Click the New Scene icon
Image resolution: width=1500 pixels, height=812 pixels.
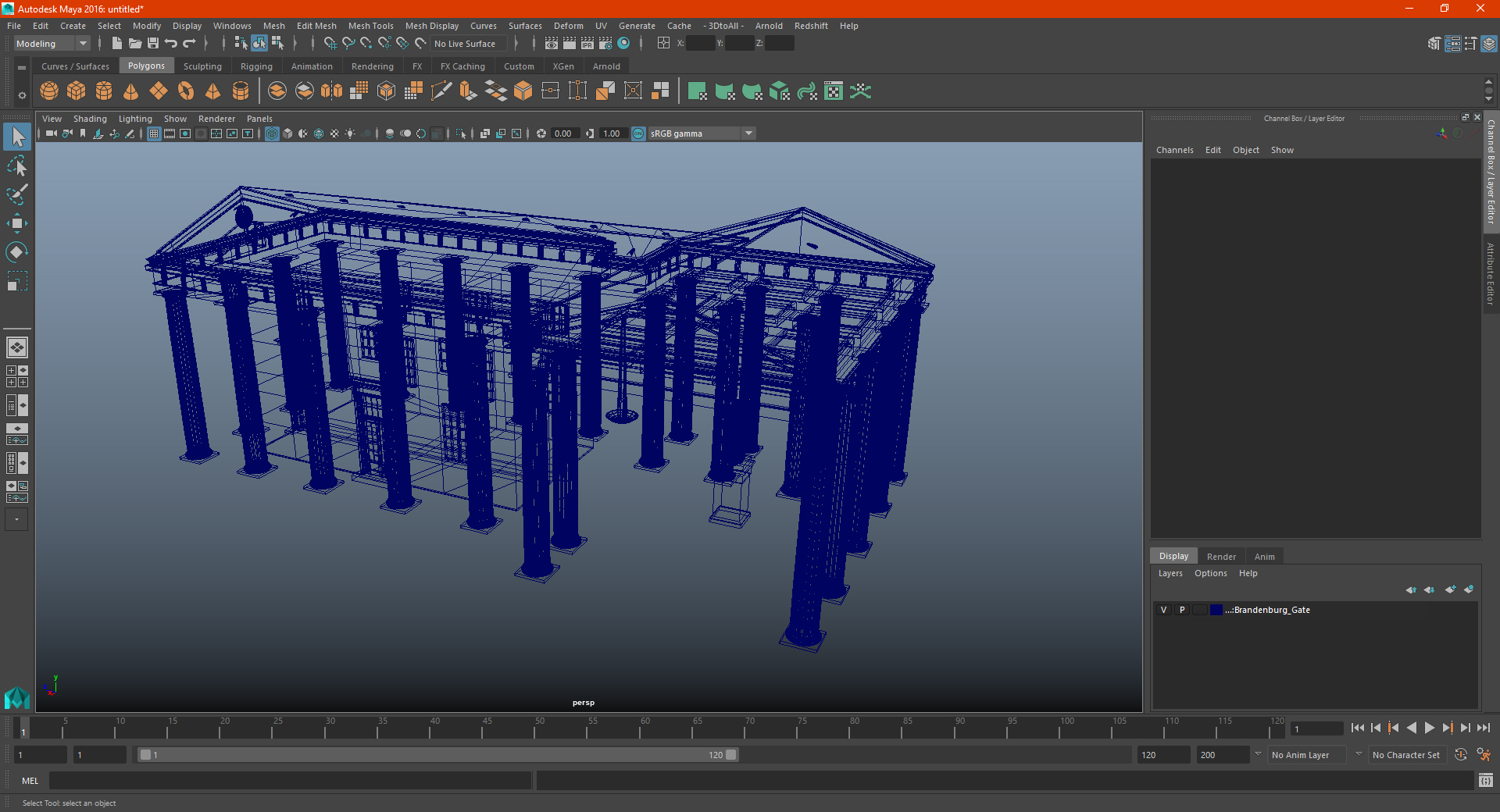117,44
